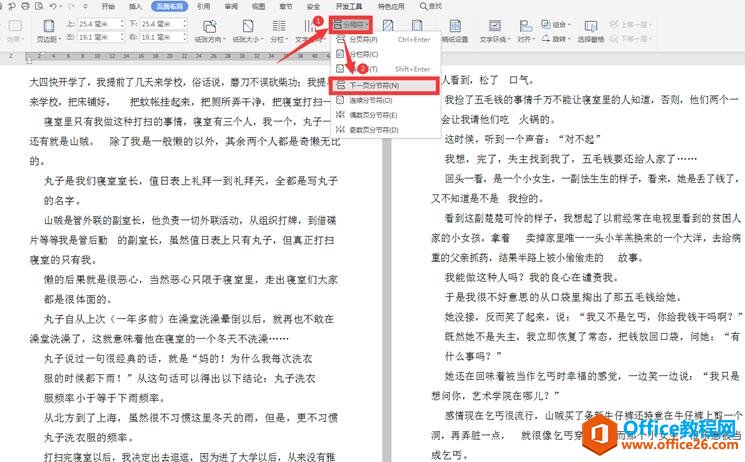Click the Undo arrow icon
This screenshot has width=745, height=462.
53,6
